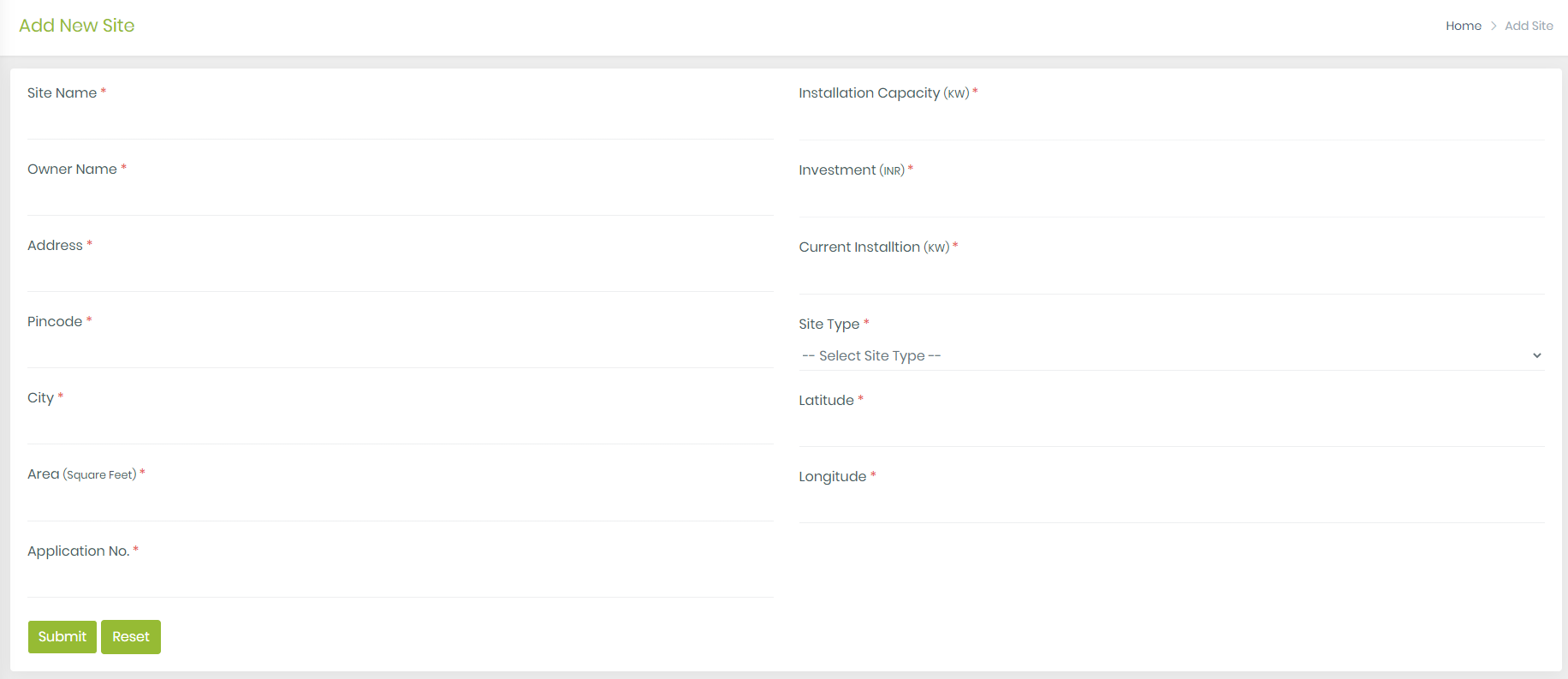Click the Reset button

[131, 637]
